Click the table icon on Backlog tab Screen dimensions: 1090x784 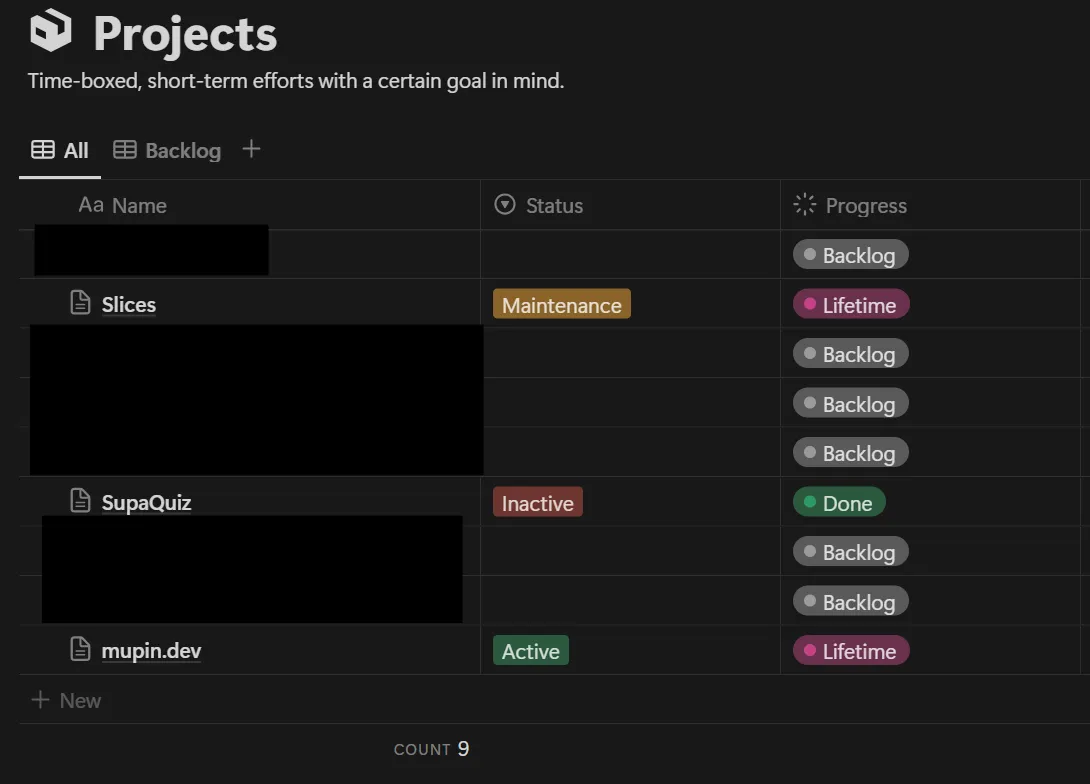pos(125,150)
